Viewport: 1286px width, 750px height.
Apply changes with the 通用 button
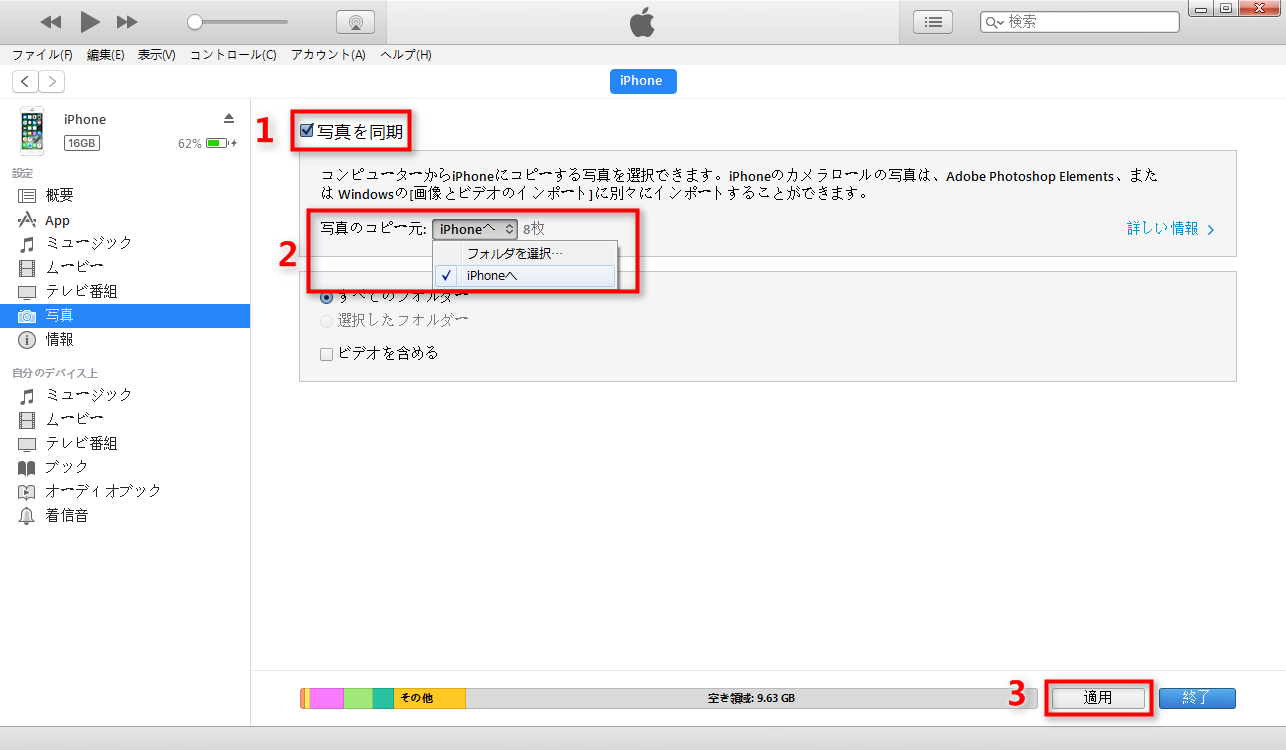pyautogui.click(x=1097, y=698)
